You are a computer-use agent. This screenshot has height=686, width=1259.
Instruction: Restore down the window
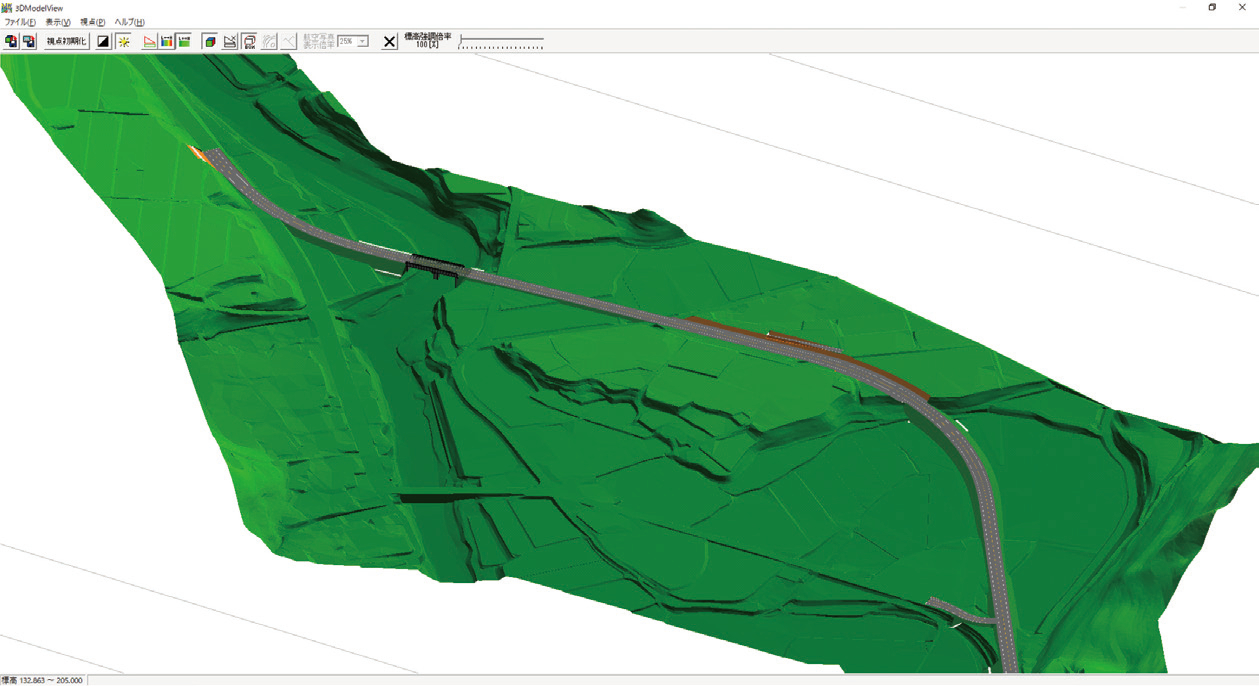pyautogui.click(x=1212, y=7)
